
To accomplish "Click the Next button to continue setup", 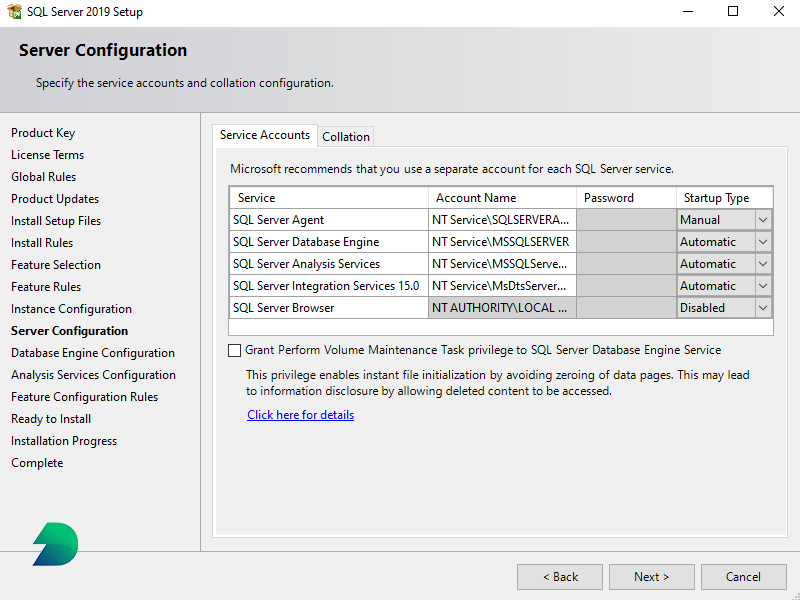I will tap(651, 576).
